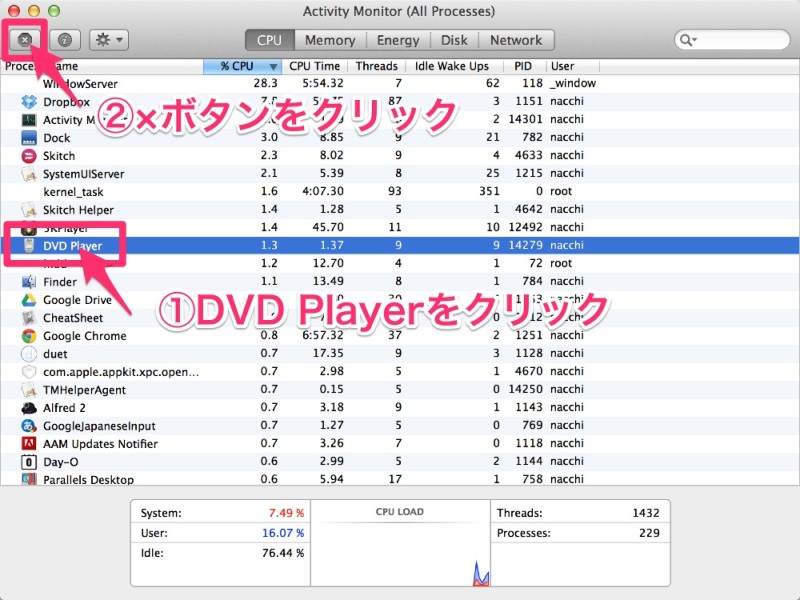Screen dimensions: 800x600
Task: Sort by the Idle Wake Ups column
Action: click(452, 66)
